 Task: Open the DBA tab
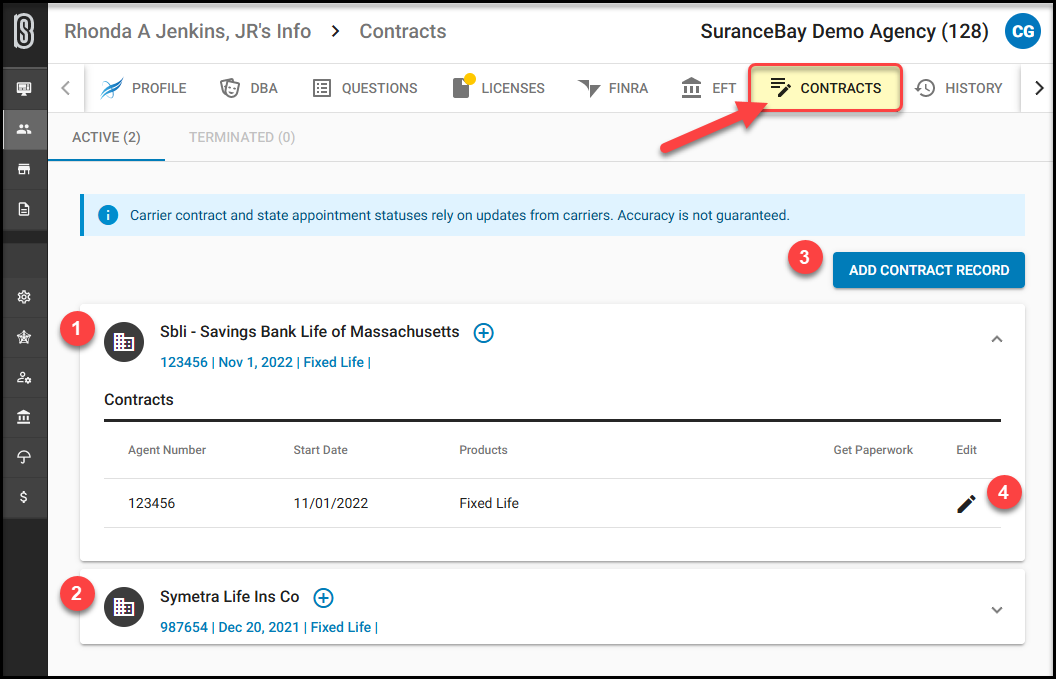249,88
